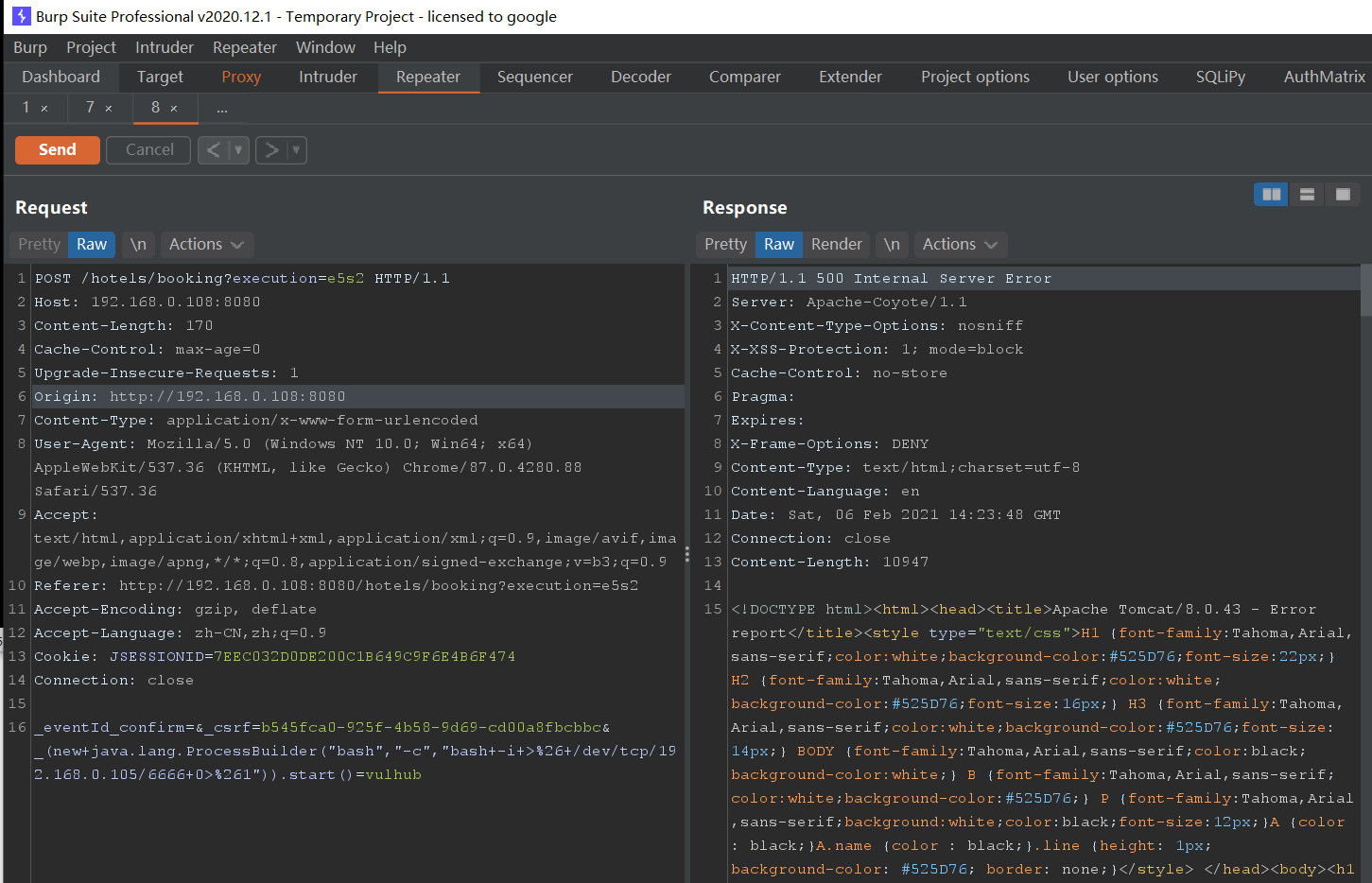Select Pretty view in Response panel

[725, 244]
